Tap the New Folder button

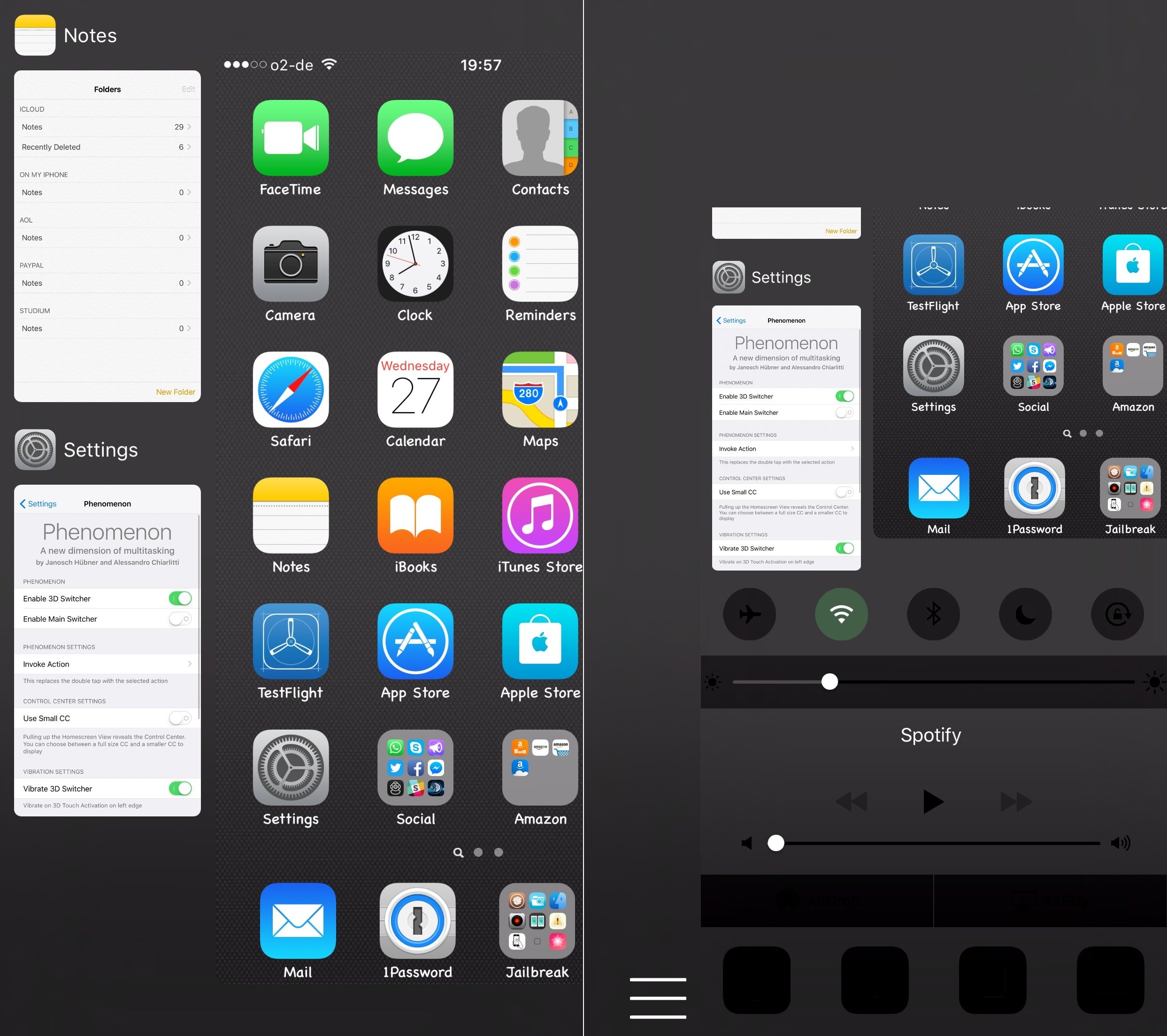coord(171,390)
